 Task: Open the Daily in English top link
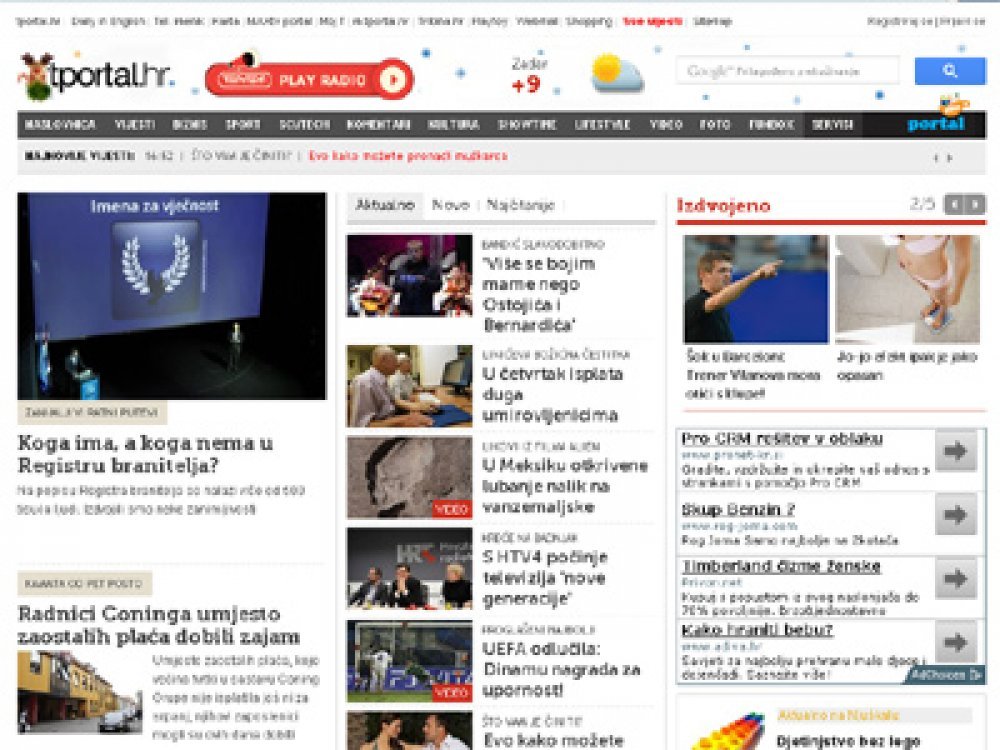click(x=108, y=21)
